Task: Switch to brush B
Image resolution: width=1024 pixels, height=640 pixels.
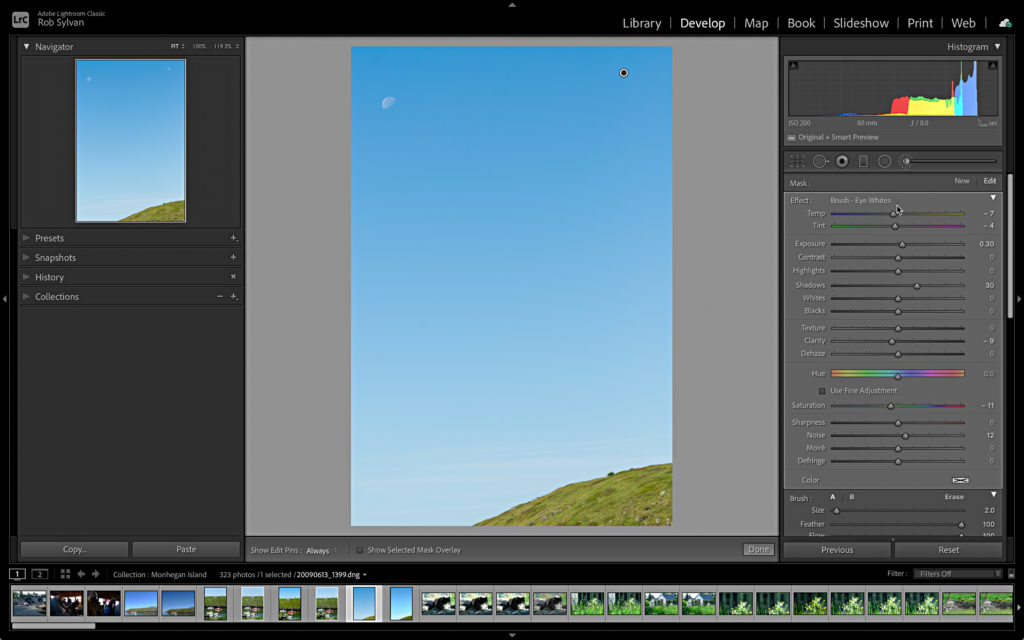Action: click(x=852, y=497)
